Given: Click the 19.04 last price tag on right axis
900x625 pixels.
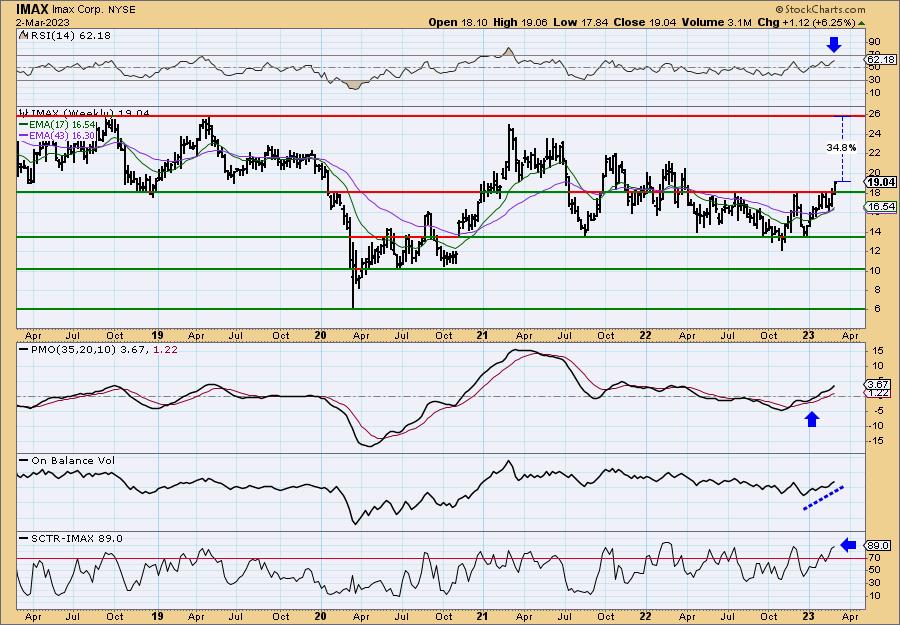Looking at the screenshot, I should point(881,181).
